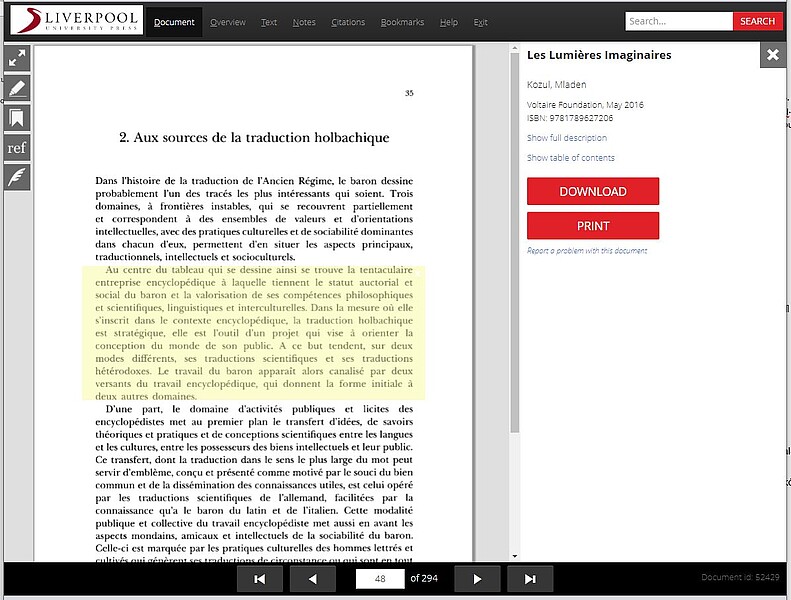The image size is (791, 600).
Task: Click the yellow highlighted paragraph
Action: coord(254,333)
